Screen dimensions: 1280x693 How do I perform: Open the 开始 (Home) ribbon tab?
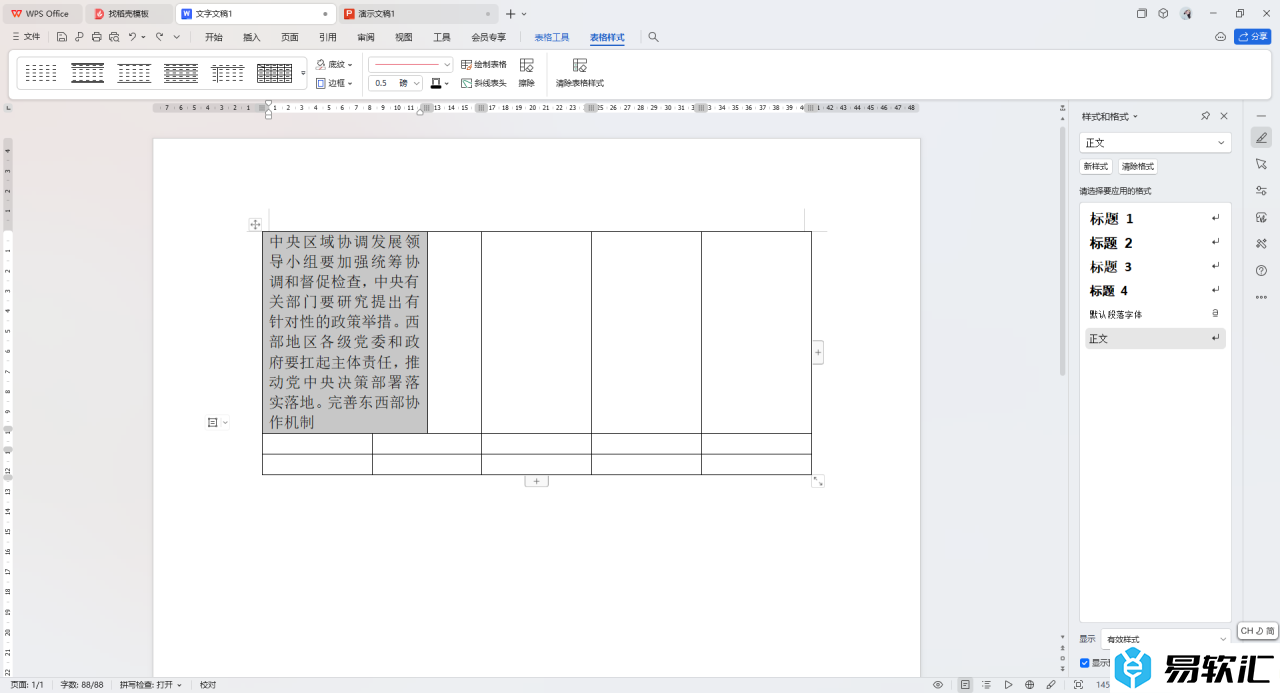pos(214,37)
